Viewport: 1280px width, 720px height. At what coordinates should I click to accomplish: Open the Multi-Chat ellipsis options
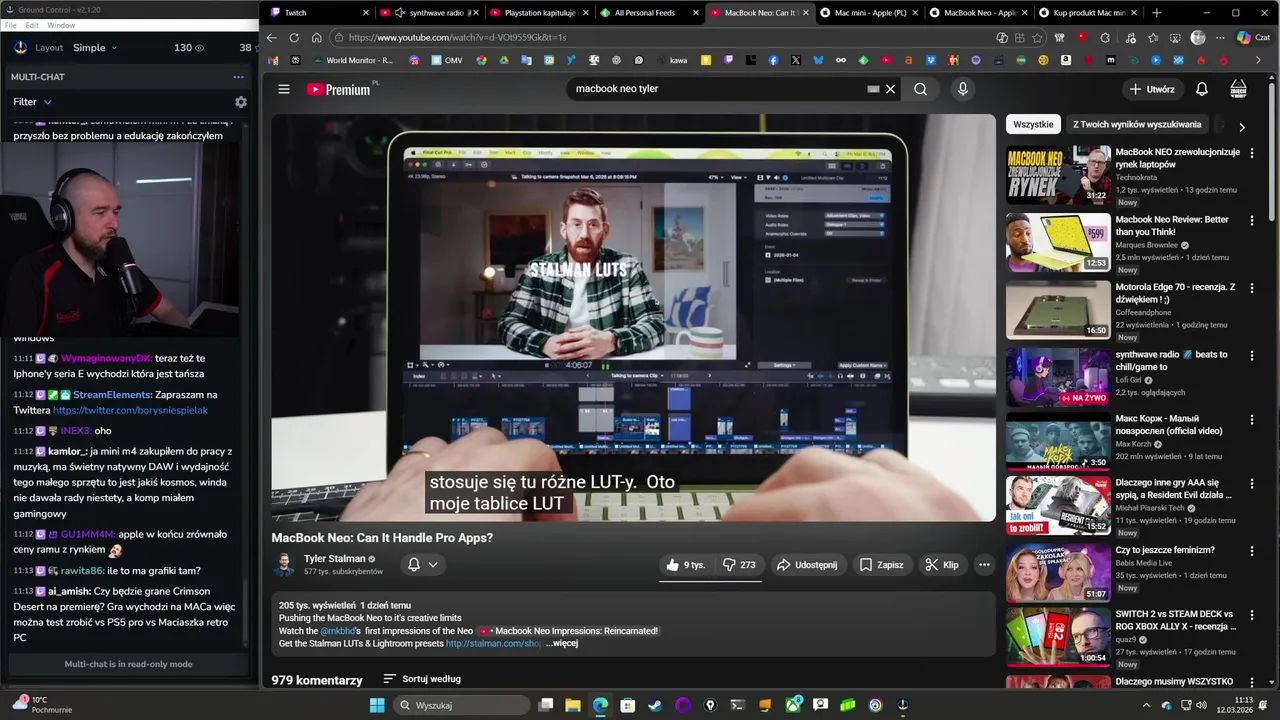[238, 77]
